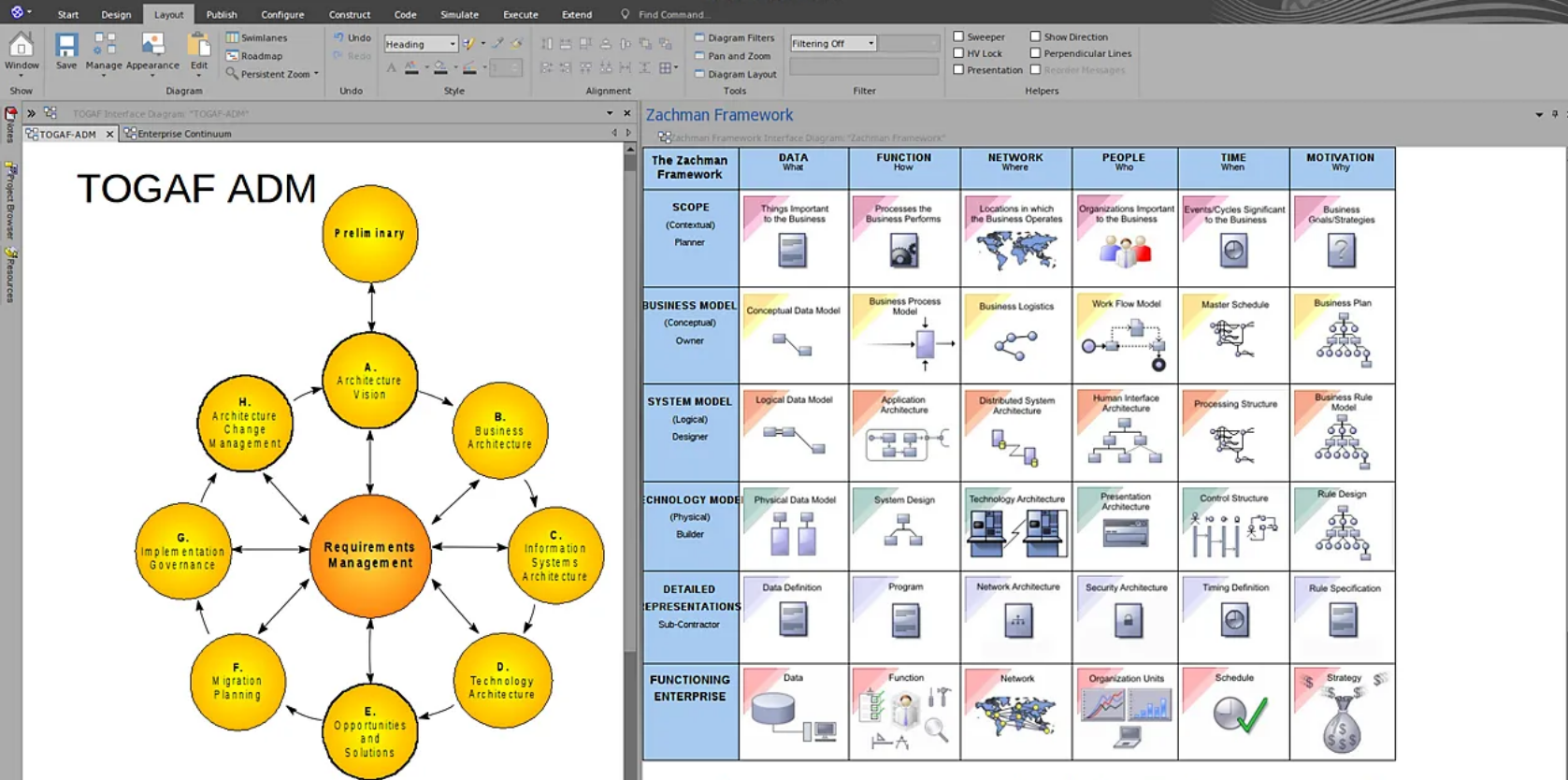Close the TOGAF-ADM tab

(x=109, y=134)
